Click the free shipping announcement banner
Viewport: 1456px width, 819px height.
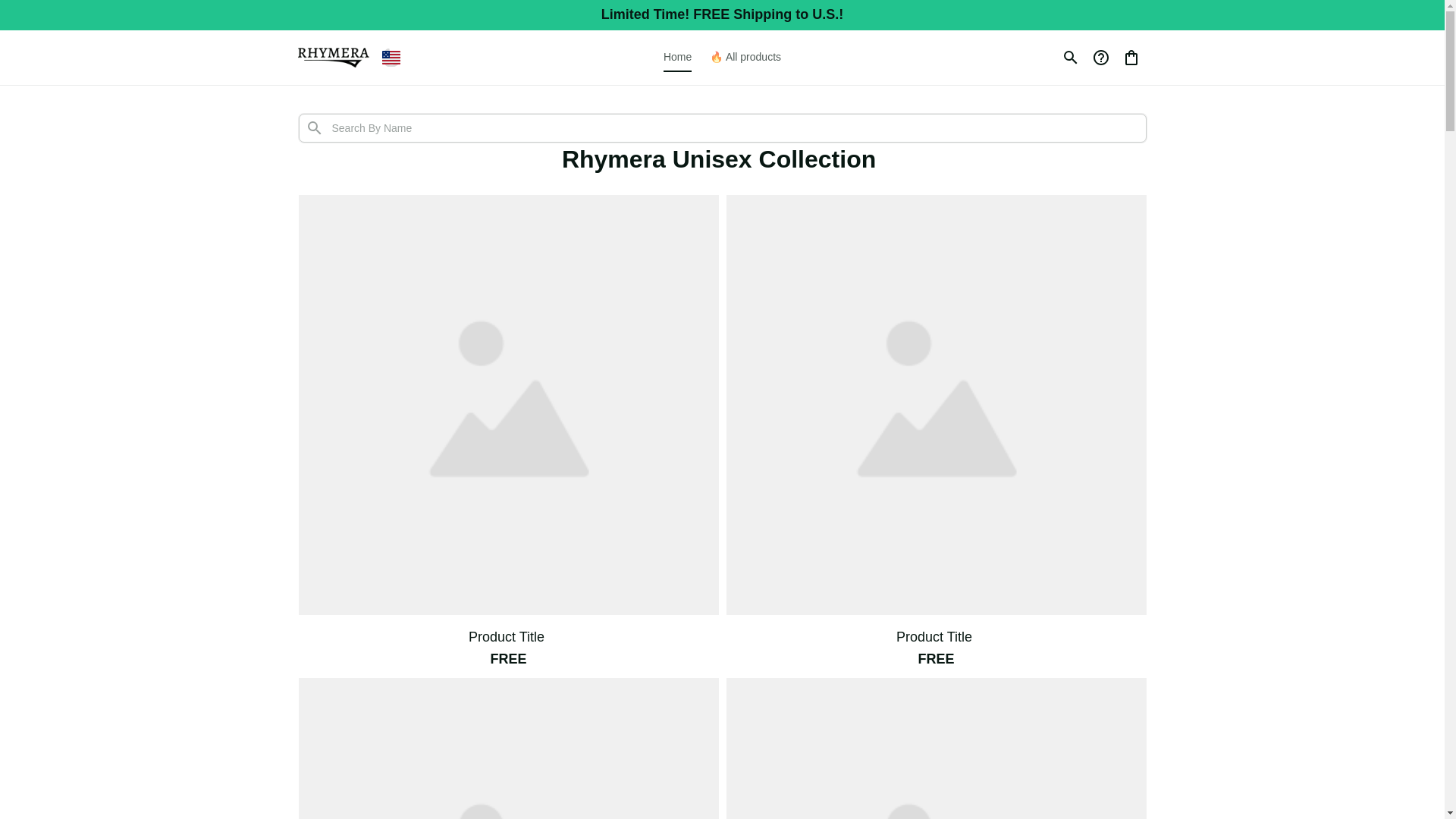(x=722, y=14)
